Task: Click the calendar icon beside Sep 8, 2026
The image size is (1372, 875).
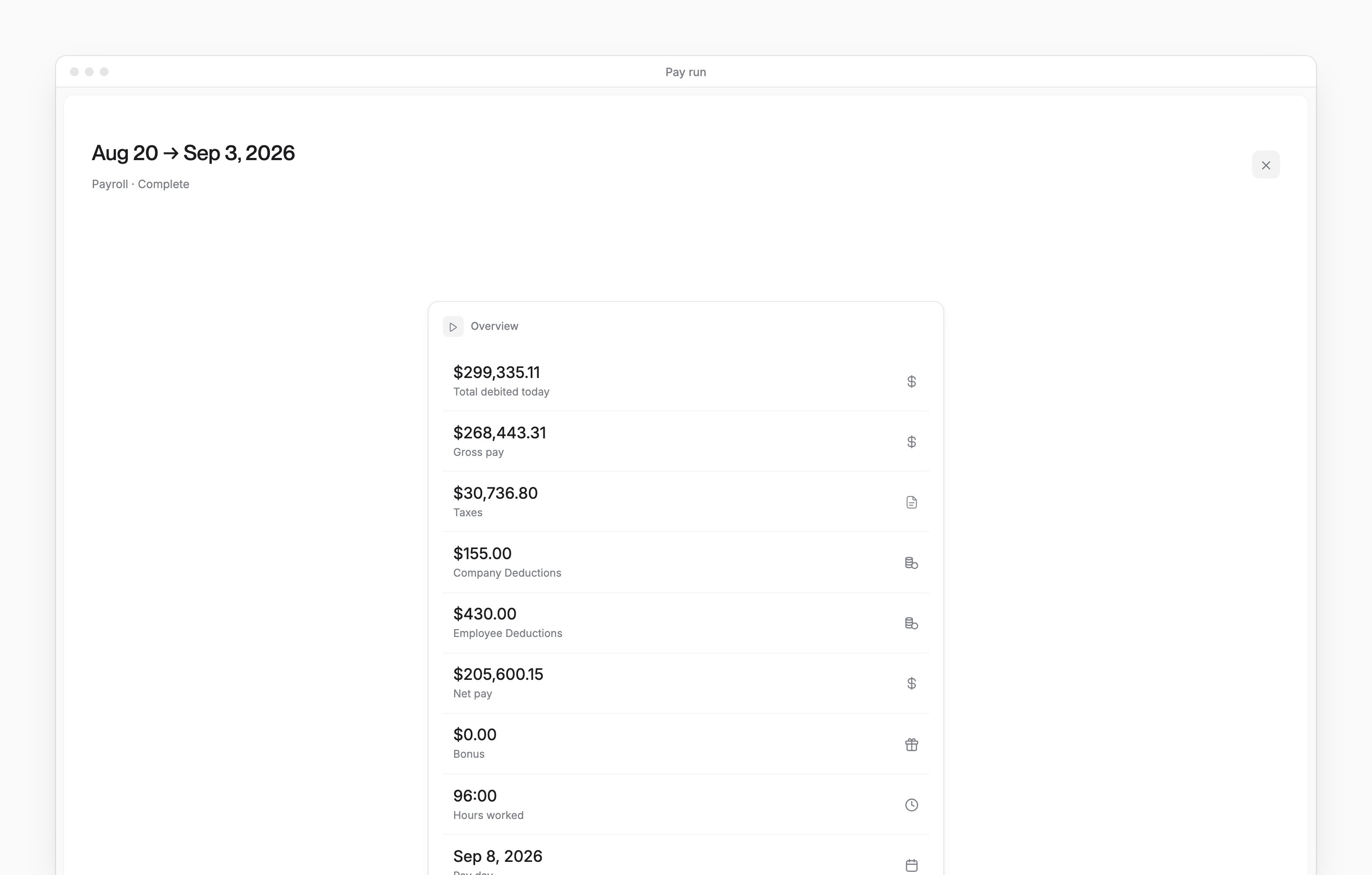Action: tap(911, 865)
